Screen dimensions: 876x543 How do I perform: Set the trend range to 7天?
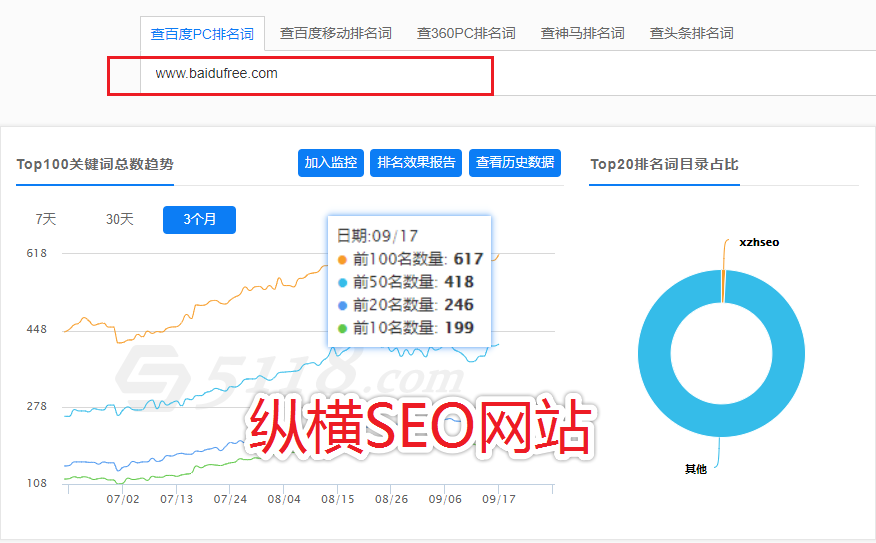[46, 219]
